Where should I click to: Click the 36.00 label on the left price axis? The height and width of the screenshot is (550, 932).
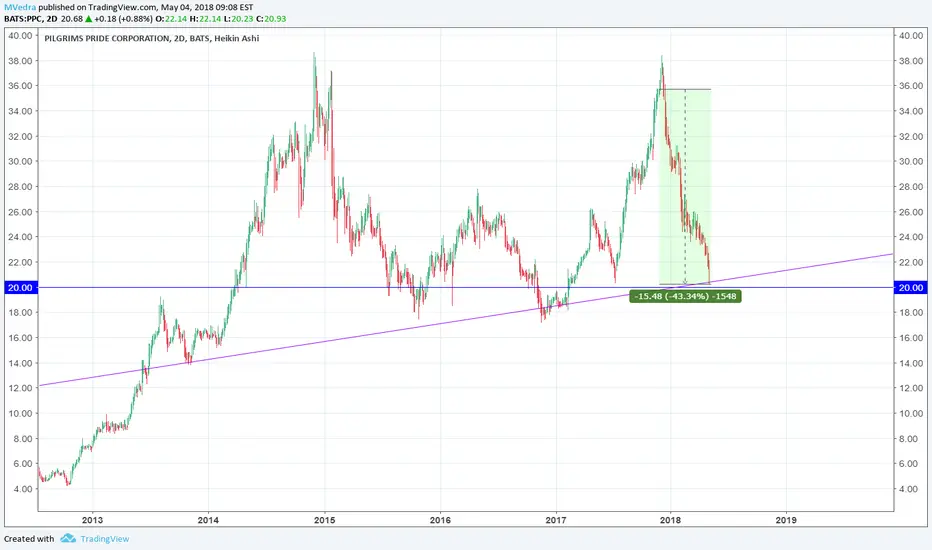pos(20,86)
